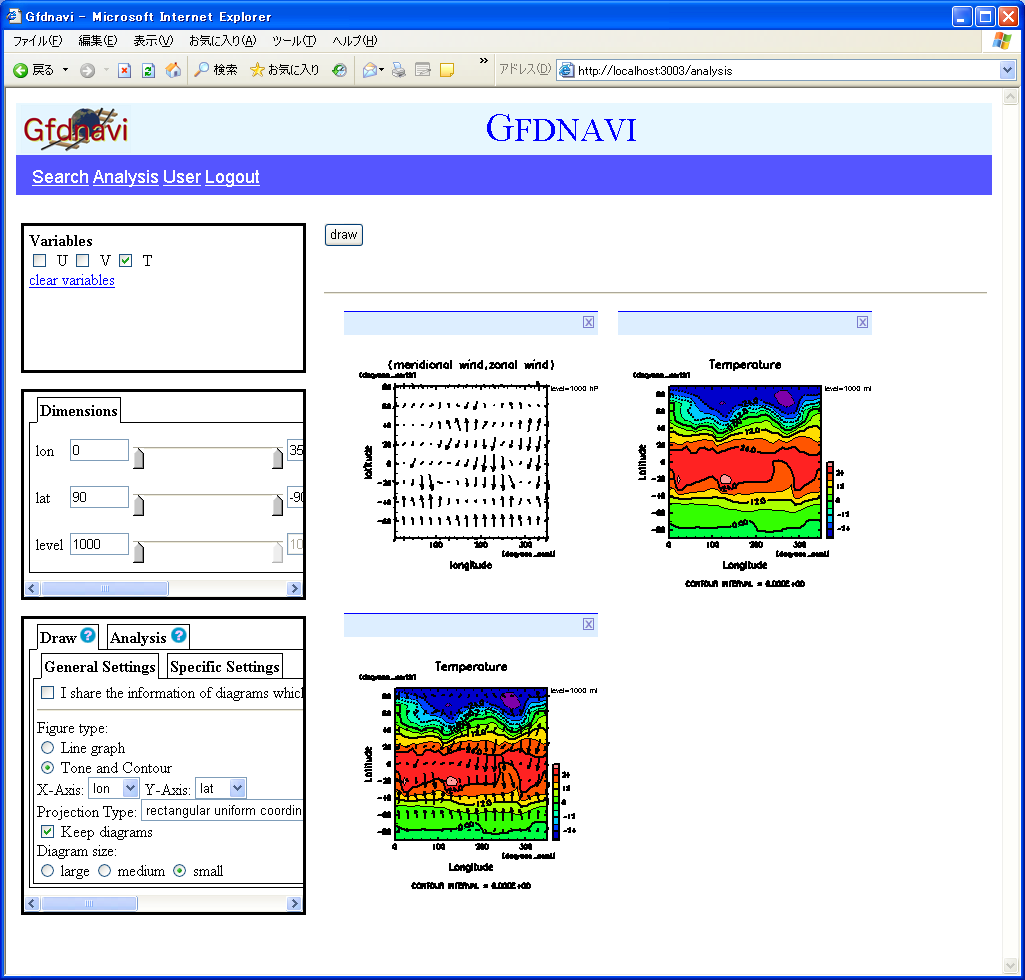Viewport: 1025px width, 980px height.
Task: Select small diagram size
Action: pyautogui.click(x=180, y=871)
